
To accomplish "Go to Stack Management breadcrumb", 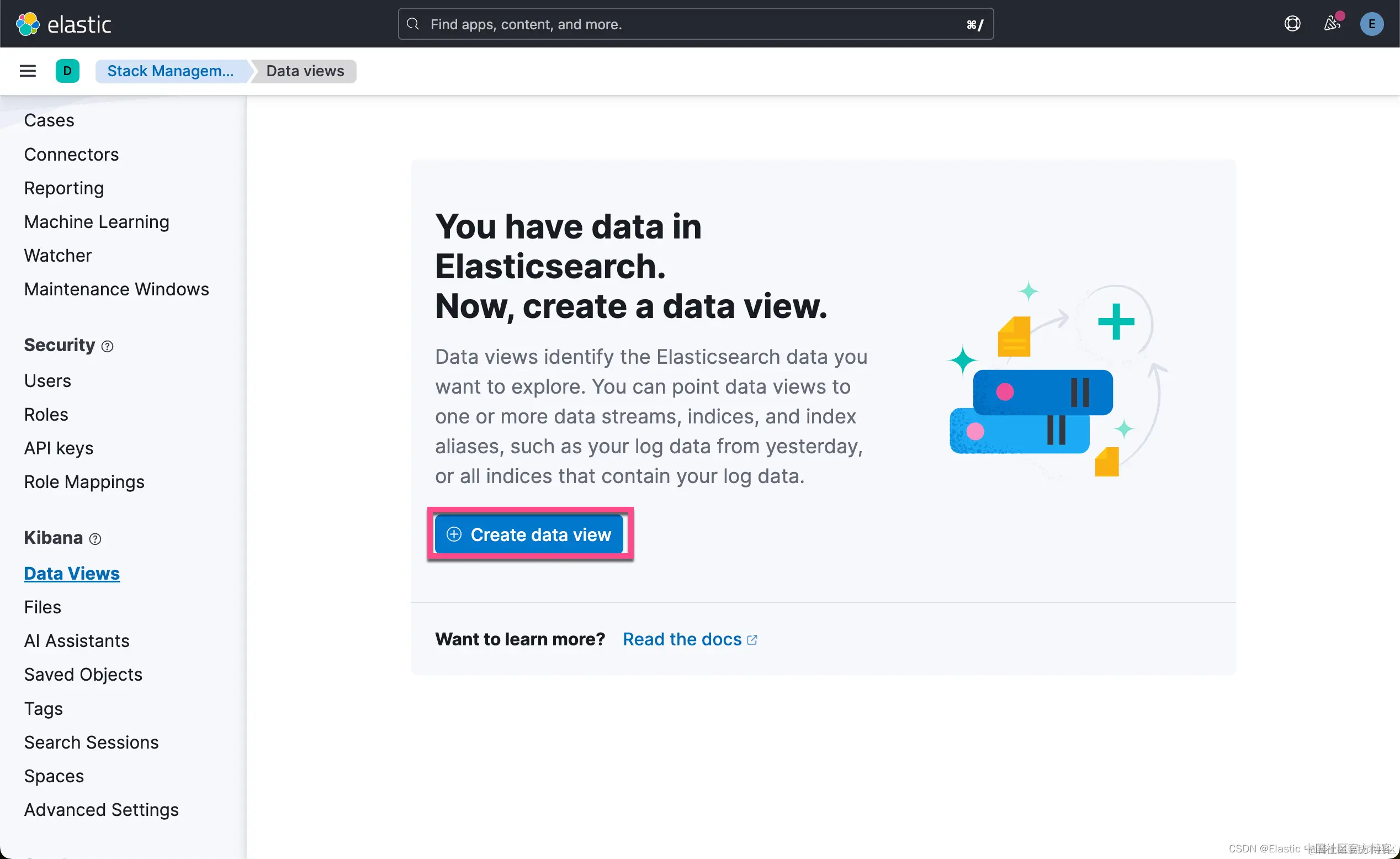I will point(171,71).
